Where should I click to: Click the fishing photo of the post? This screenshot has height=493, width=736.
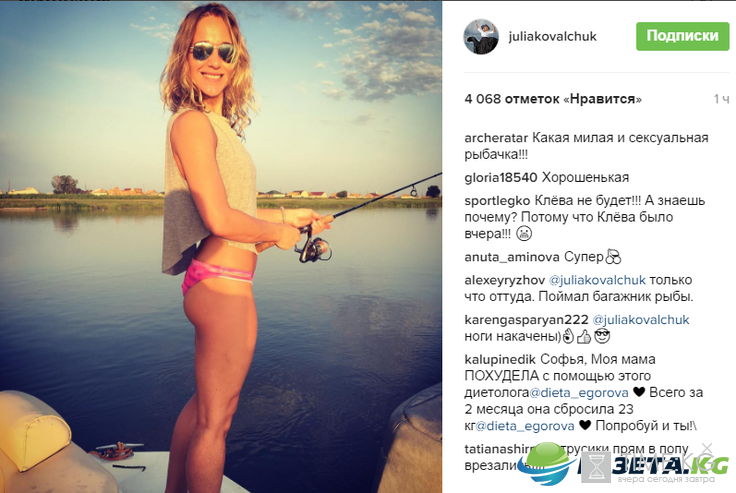tap(221, 246)
